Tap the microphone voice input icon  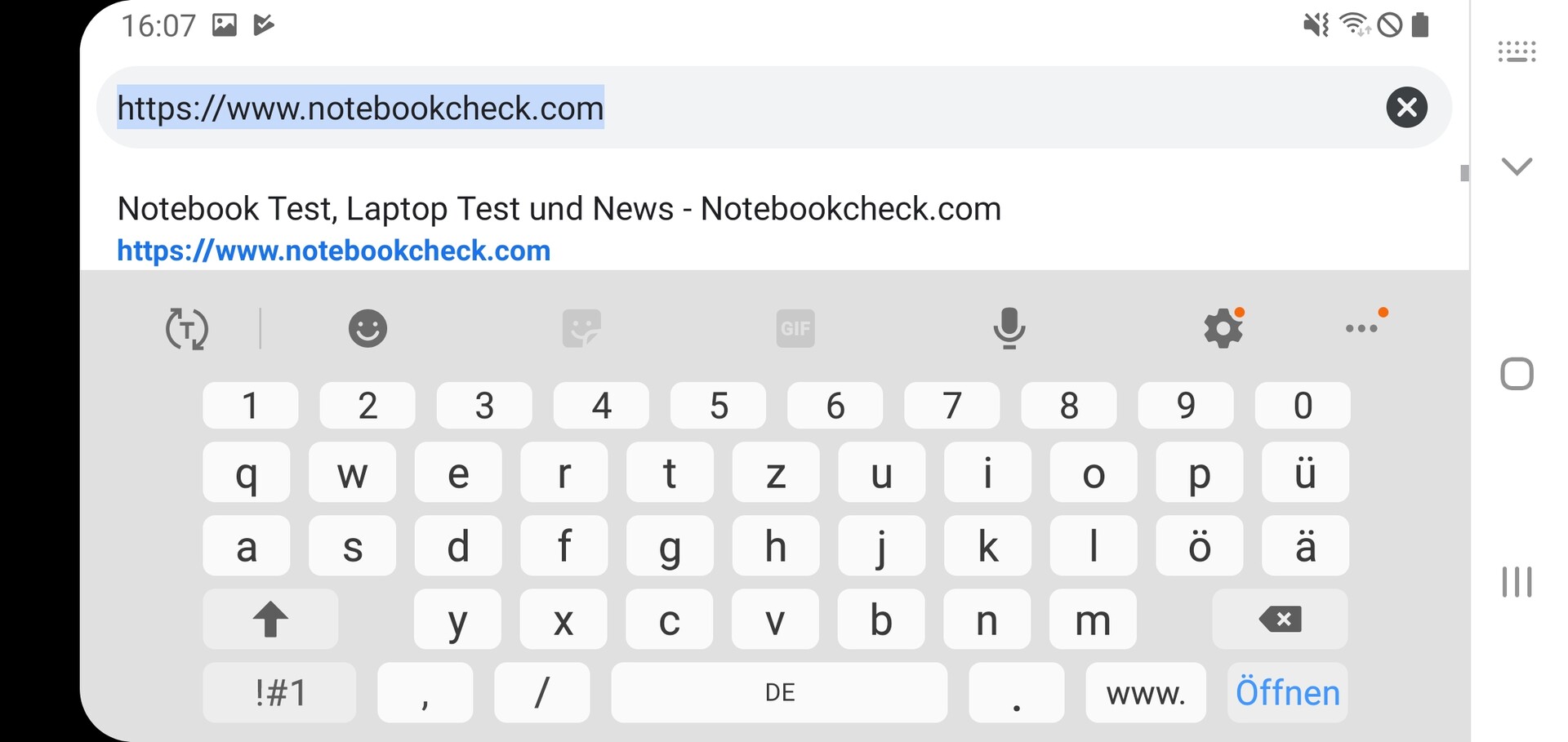[1009, 328]
